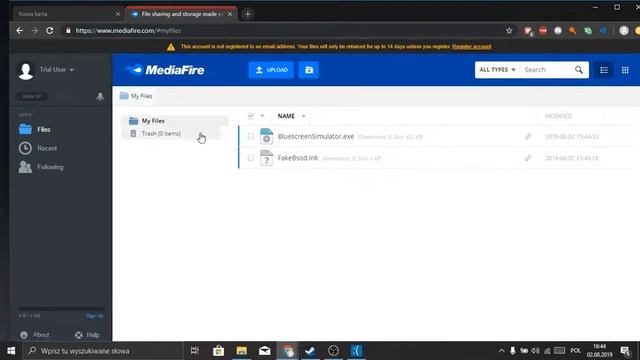Open the dropdown arrow beside select-all checkbox
The height and width of the screenshot is (360, 640).
pos(262,116)
